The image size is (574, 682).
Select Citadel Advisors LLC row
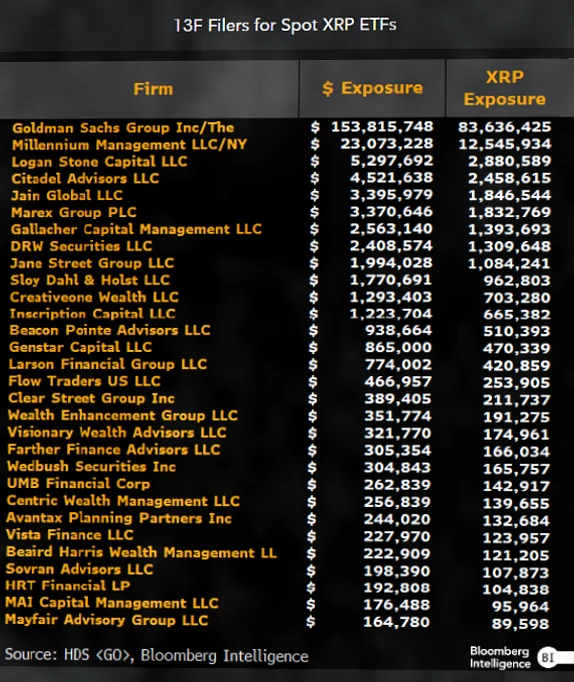point(281,178)
